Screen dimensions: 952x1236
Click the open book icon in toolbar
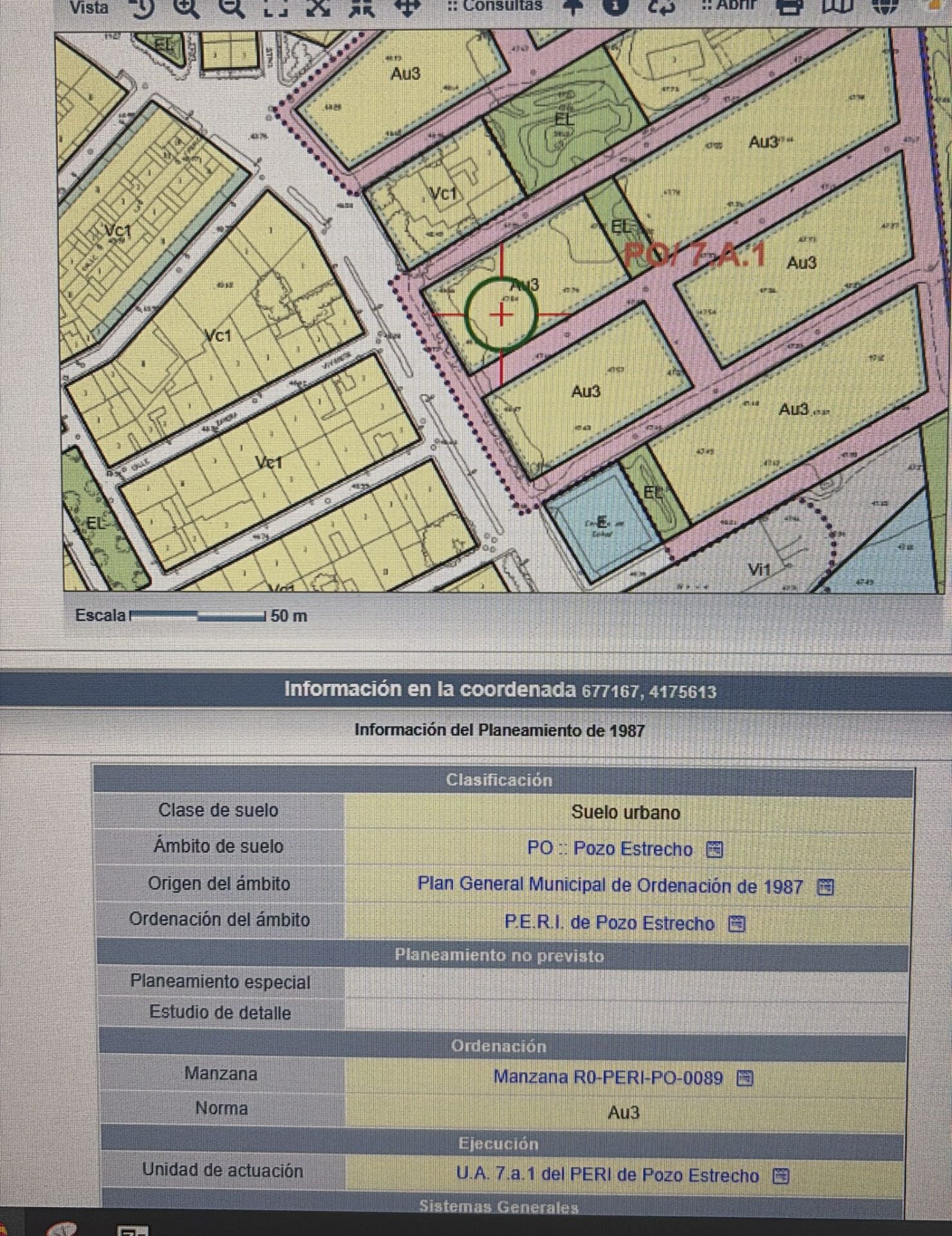tap(837, 6)
